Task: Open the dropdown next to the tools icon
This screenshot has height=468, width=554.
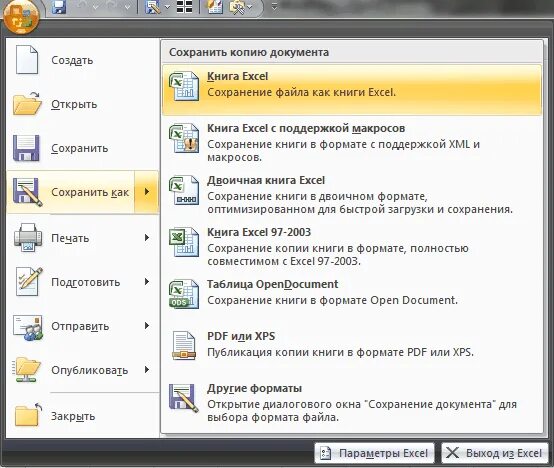Action: pos(250,7)
